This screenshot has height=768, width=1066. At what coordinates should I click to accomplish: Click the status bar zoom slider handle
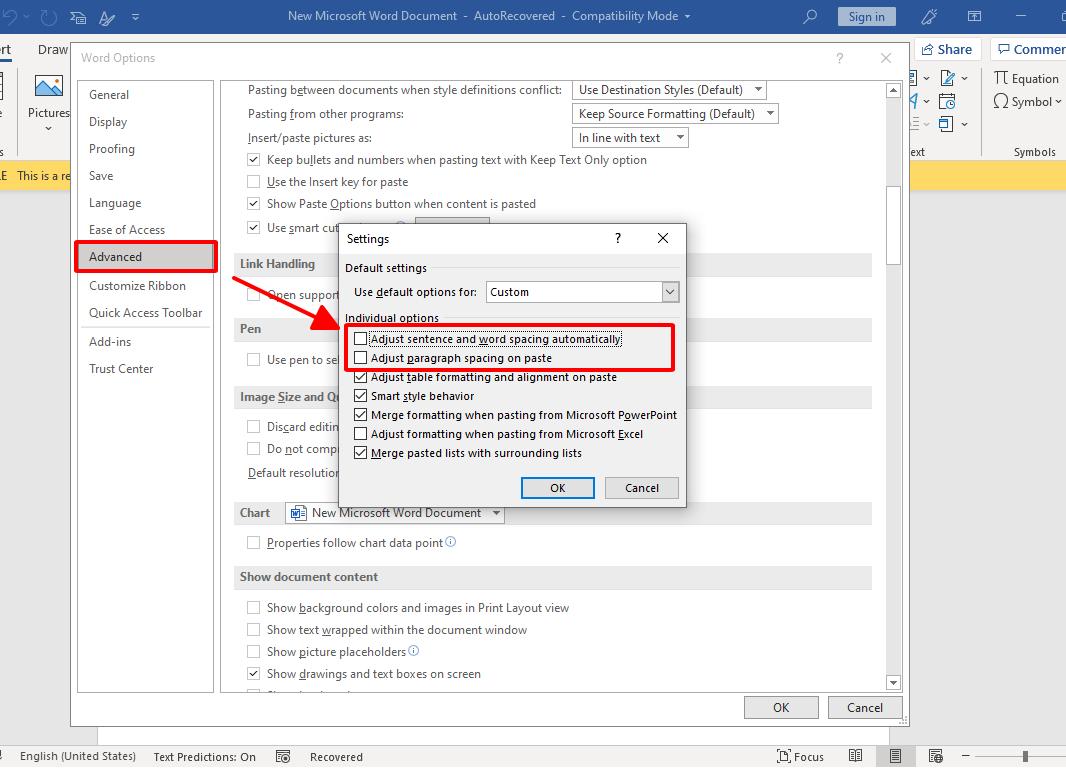(x=1025, y=756)
